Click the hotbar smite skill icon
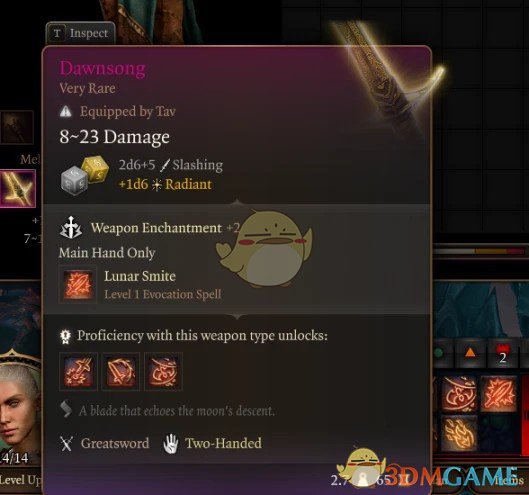The image size is (529, 495). [x=498, y=394]
